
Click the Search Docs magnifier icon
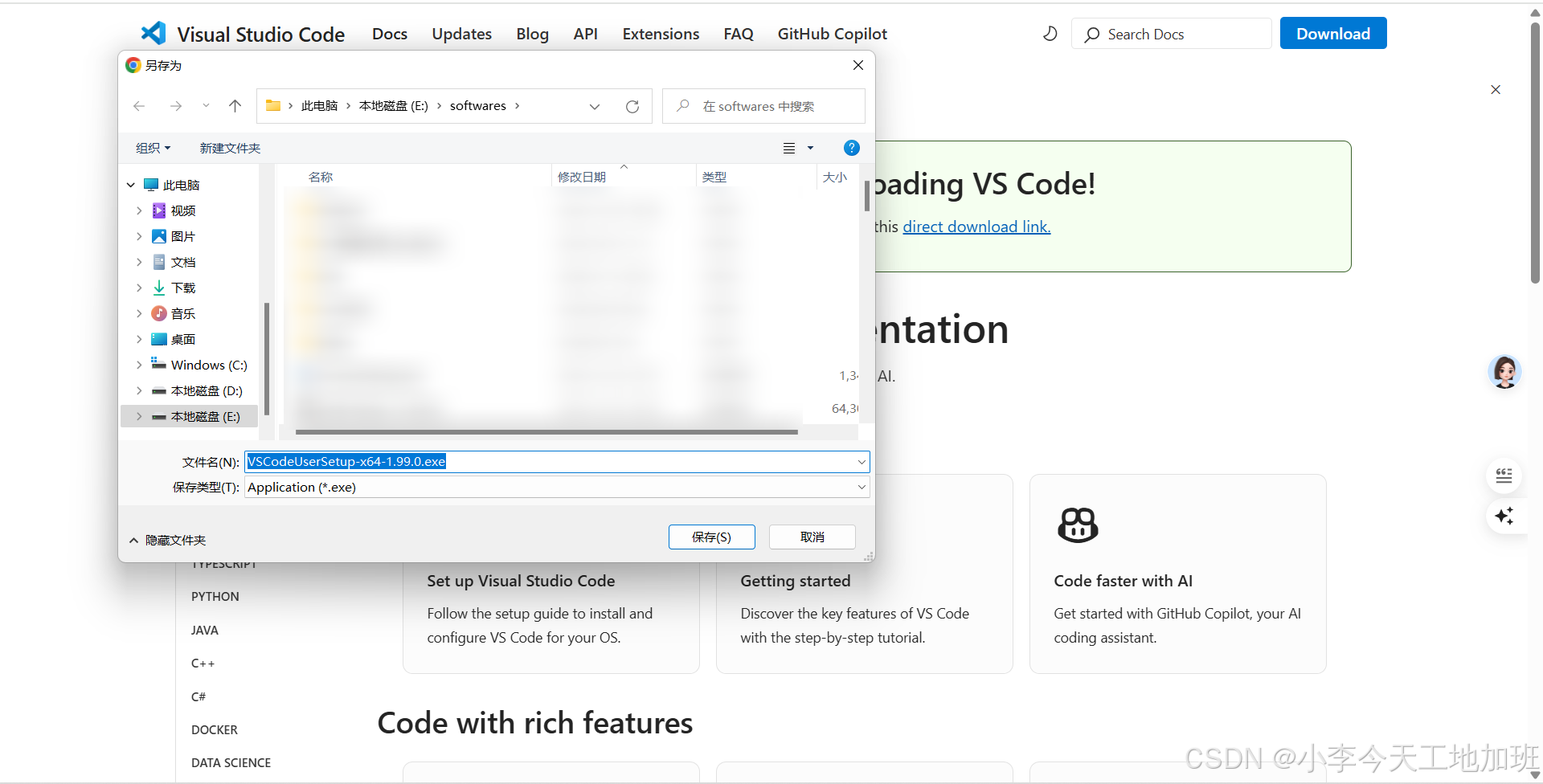(x=1091, y=35)
